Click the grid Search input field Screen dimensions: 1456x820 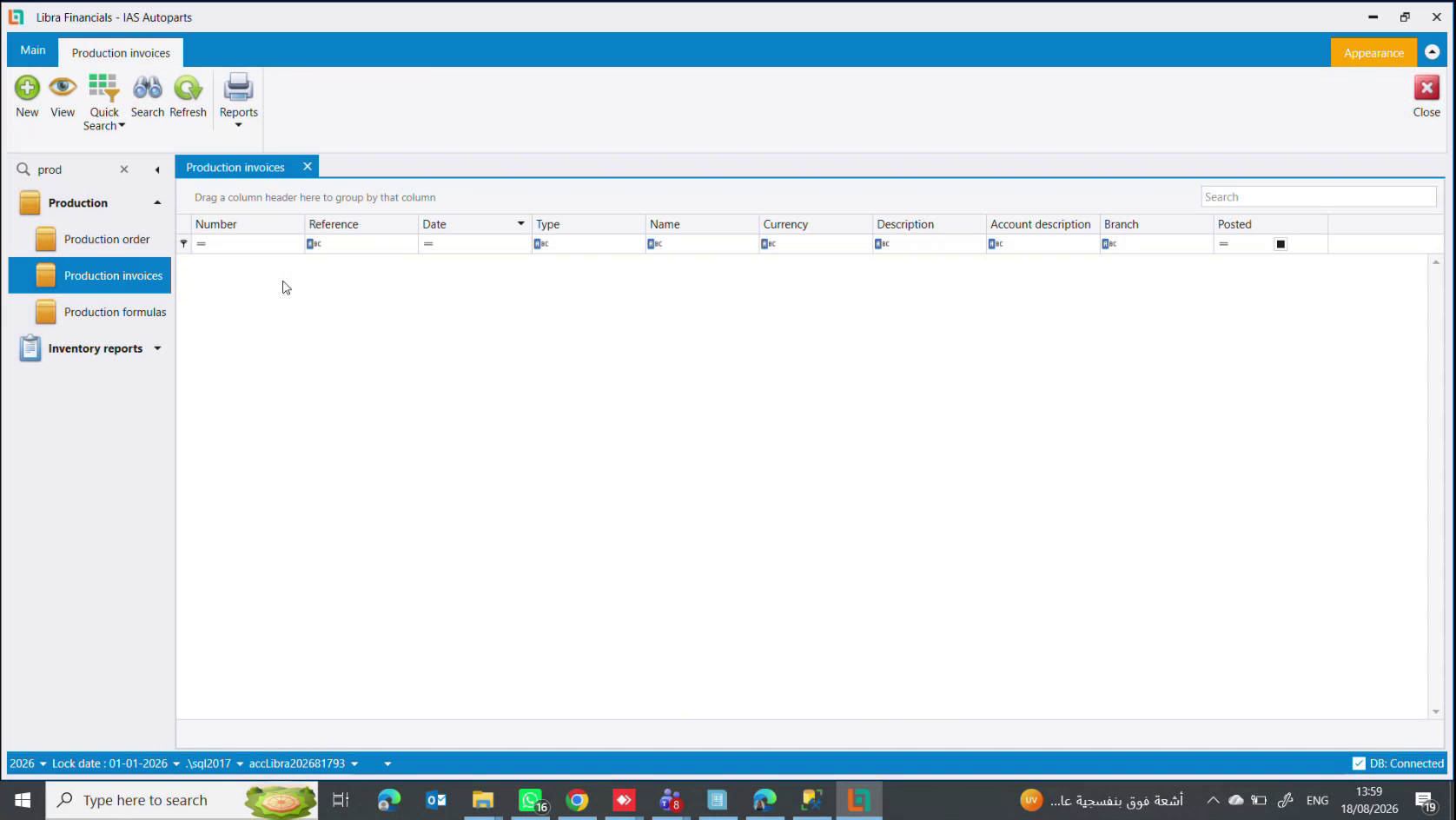click(x=1319, y=197)
